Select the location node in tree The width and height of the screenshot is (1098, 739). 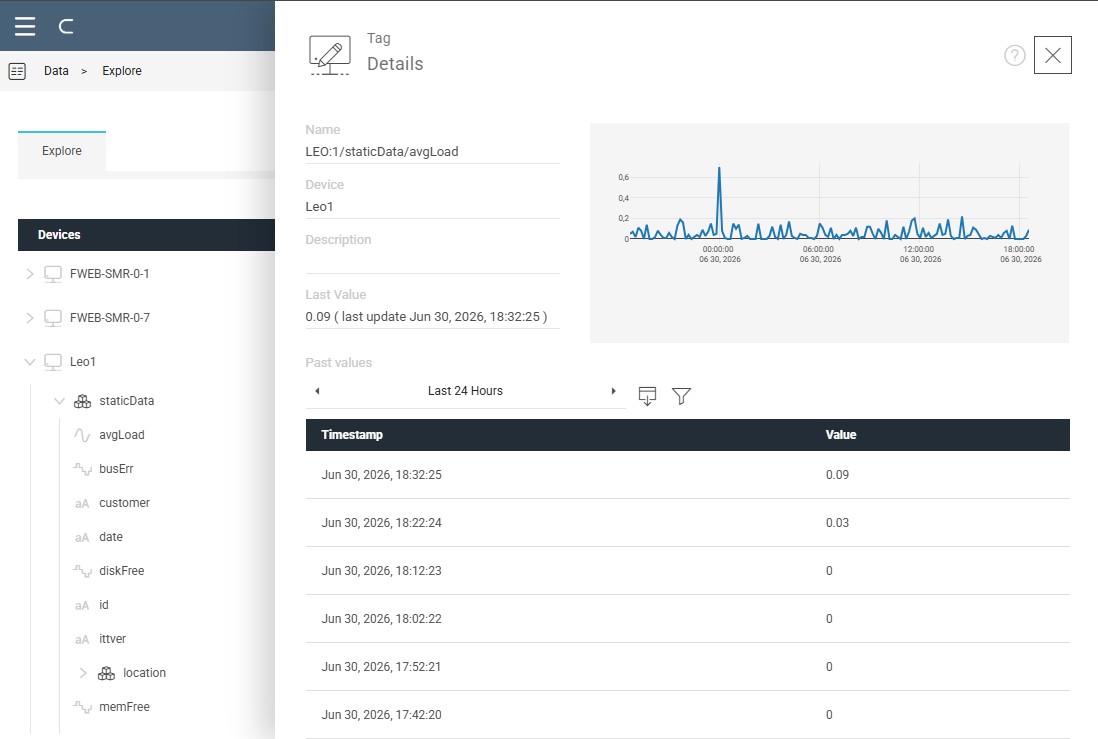click(x=144, y=673)
